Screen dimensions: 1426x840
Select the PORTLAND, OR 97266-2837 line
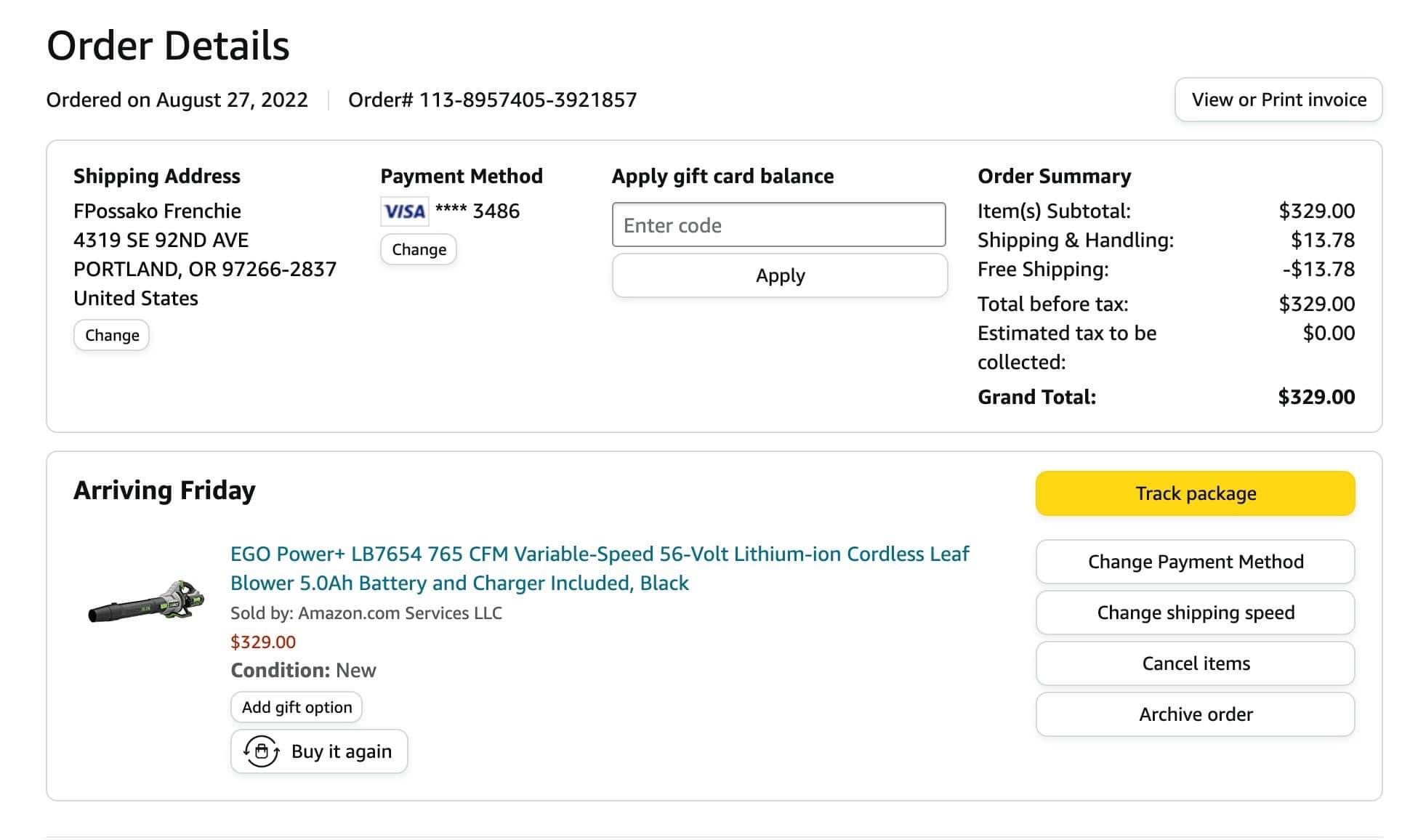pos(205,269)
